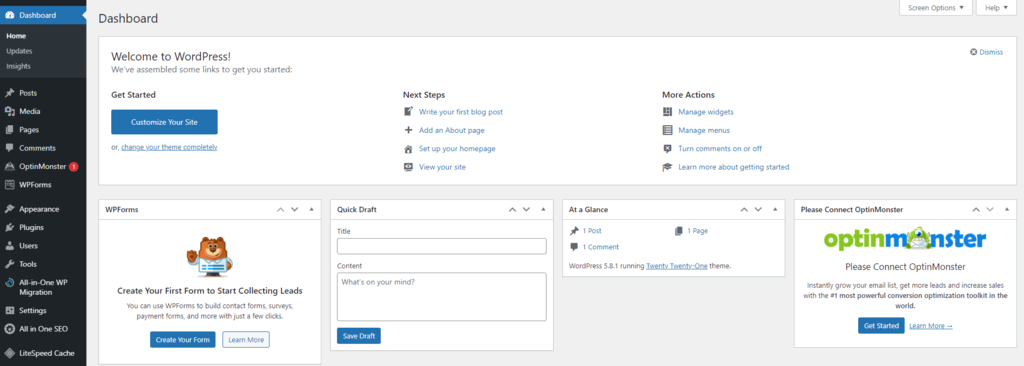Click the Users icon in sidebar
1024x366 pixels.
click(9, 246)
